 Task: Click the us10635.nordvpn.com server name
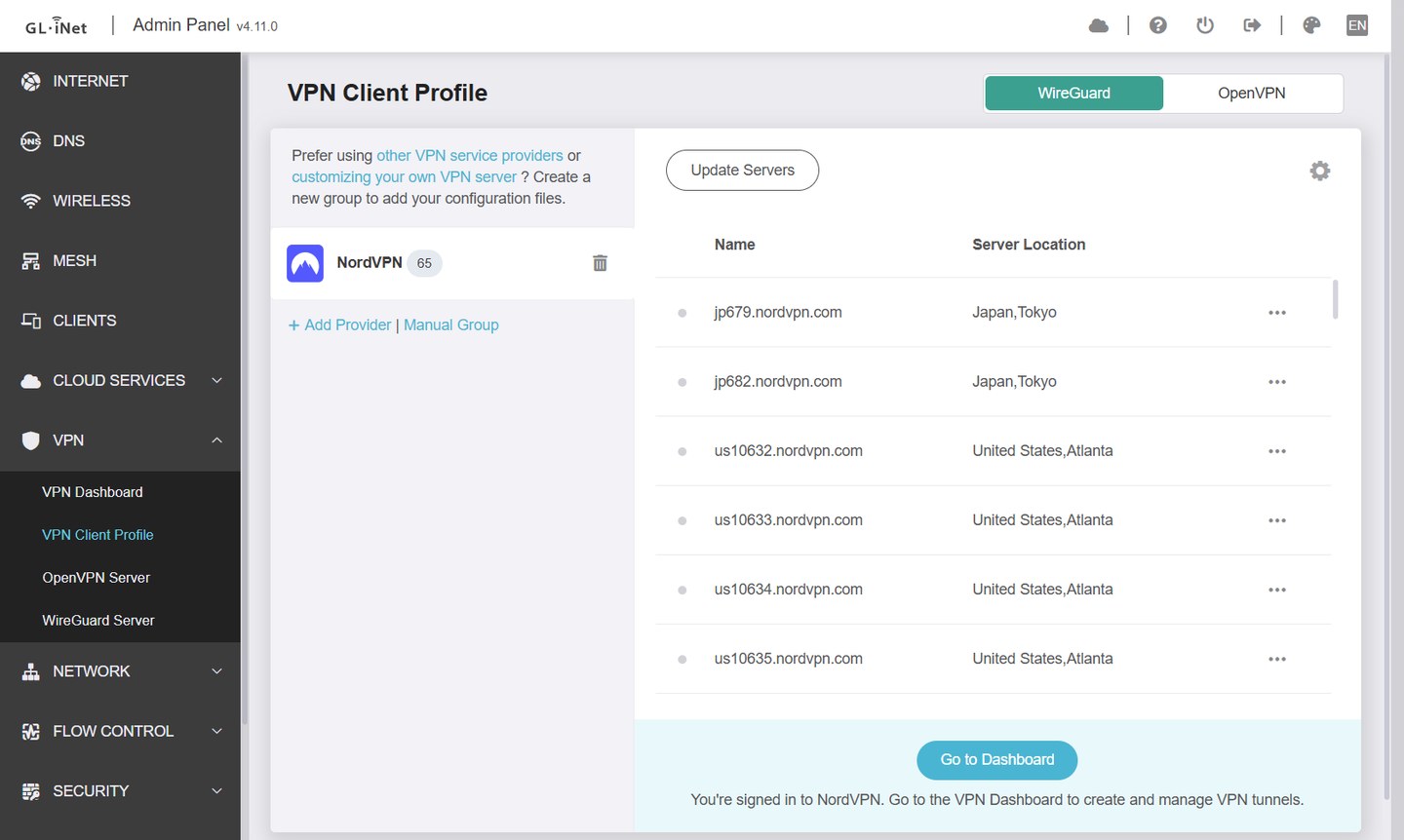coord(789,659)
